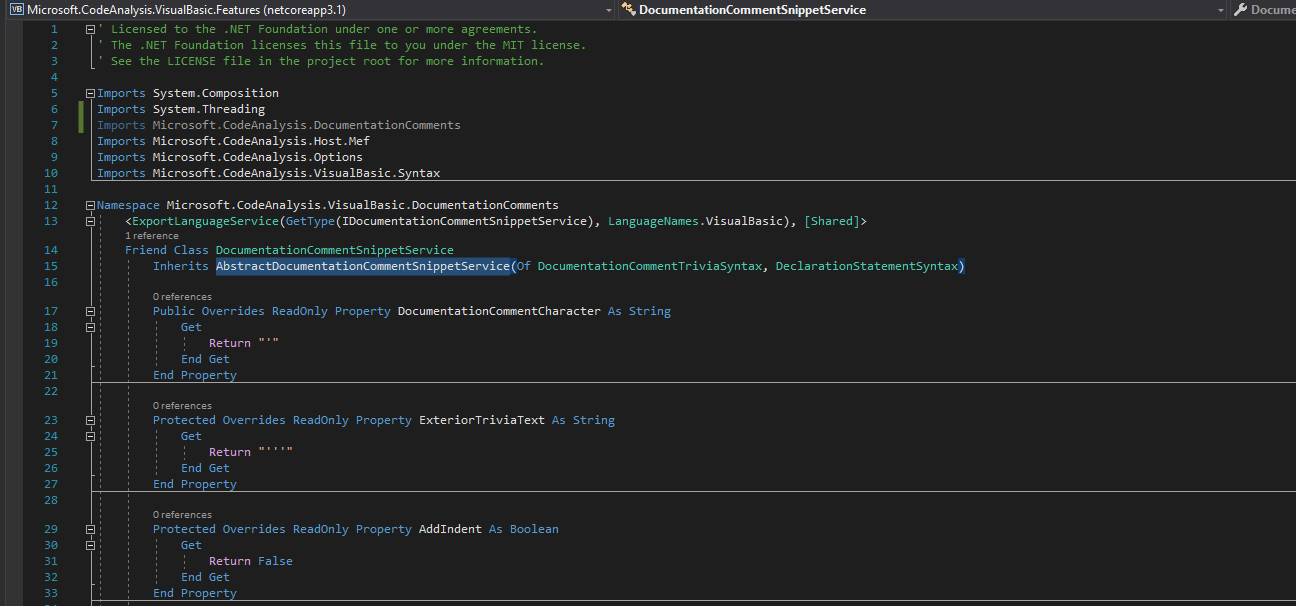Click the collapse icon beside the Imports block
Screen dimensions: 1296x606
89,92
